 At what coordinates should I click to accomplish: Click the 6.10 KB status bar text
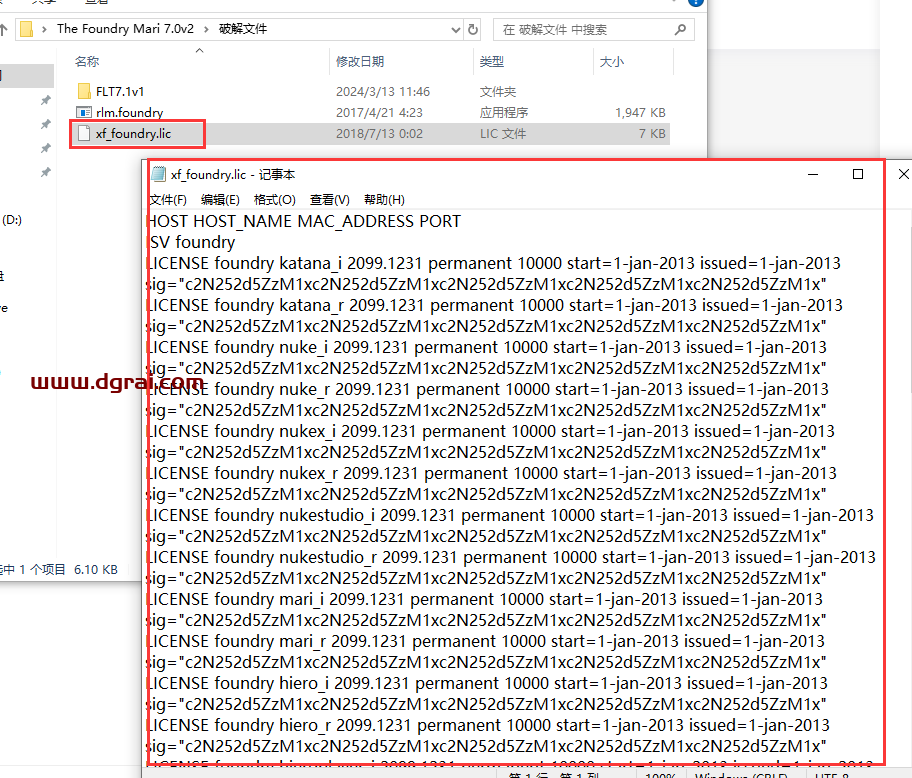[x=96, y=570]
